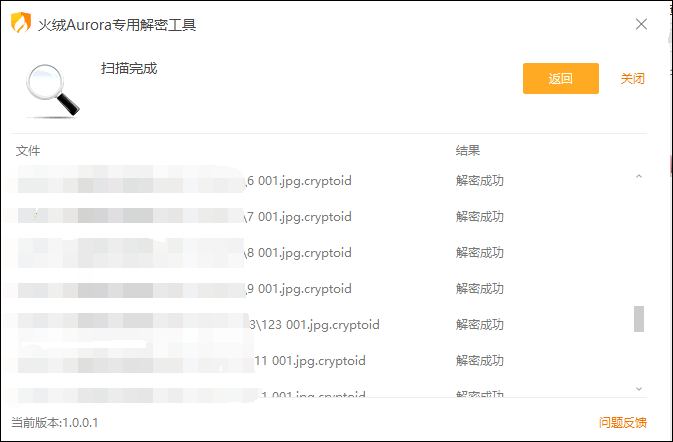
Task: Open the 问题反馈 feedback link
Action: point(623,422)
